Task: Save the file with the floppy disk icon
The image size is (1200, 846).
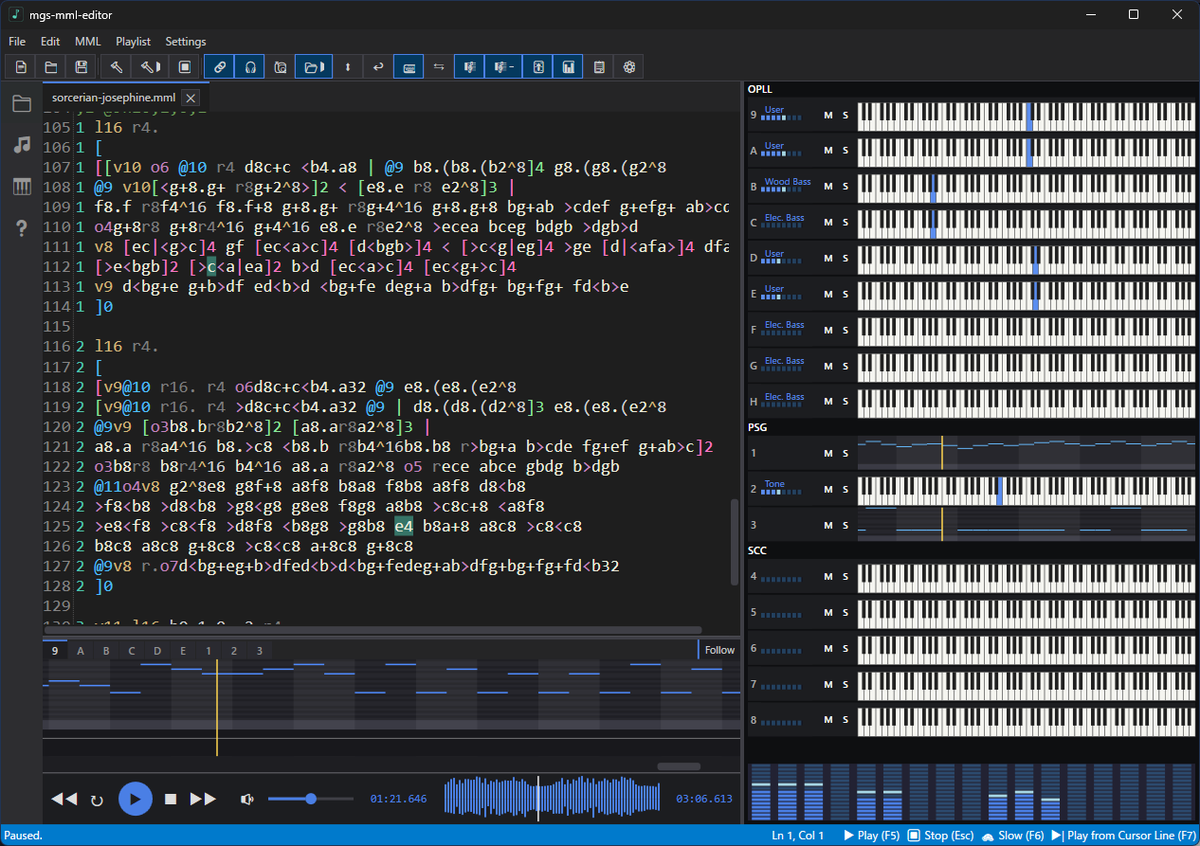Action: click(81, 67)
